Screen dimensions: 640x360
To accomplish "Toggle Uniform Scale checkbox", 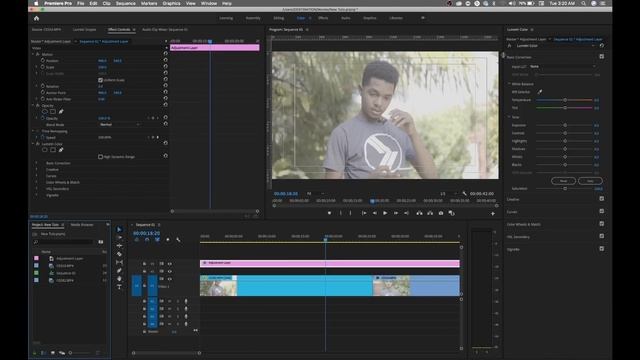I will point(100,80).
